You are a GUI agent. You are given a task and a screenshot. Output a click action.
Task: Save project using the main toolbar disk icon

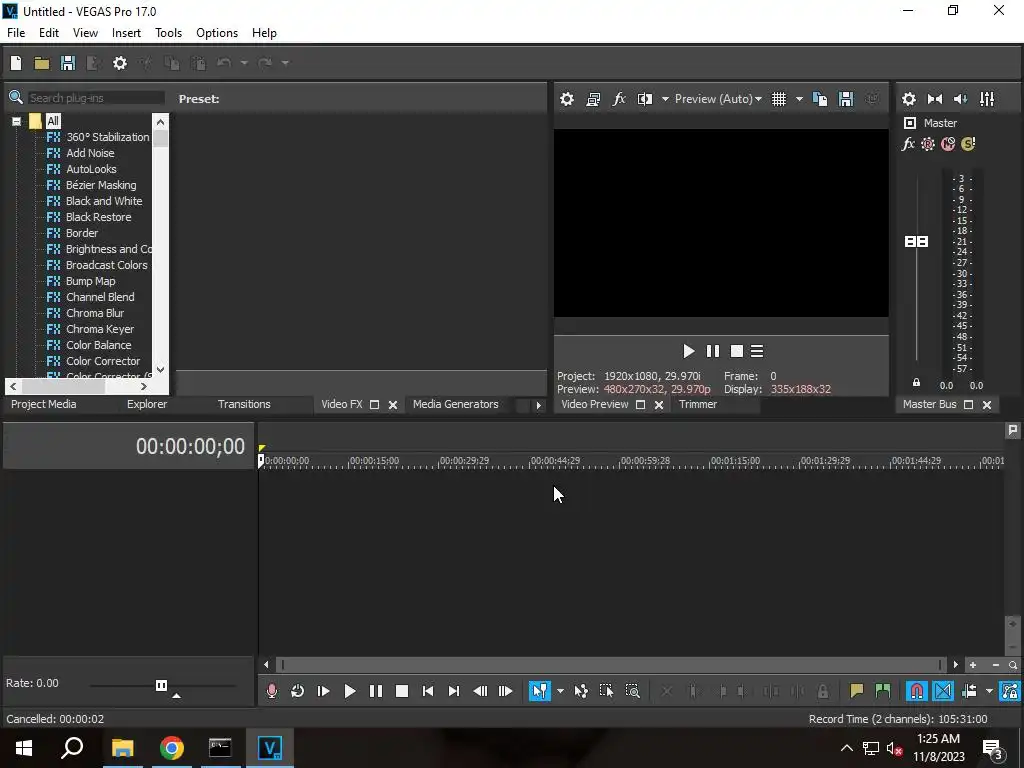click(x=67, y=63)
